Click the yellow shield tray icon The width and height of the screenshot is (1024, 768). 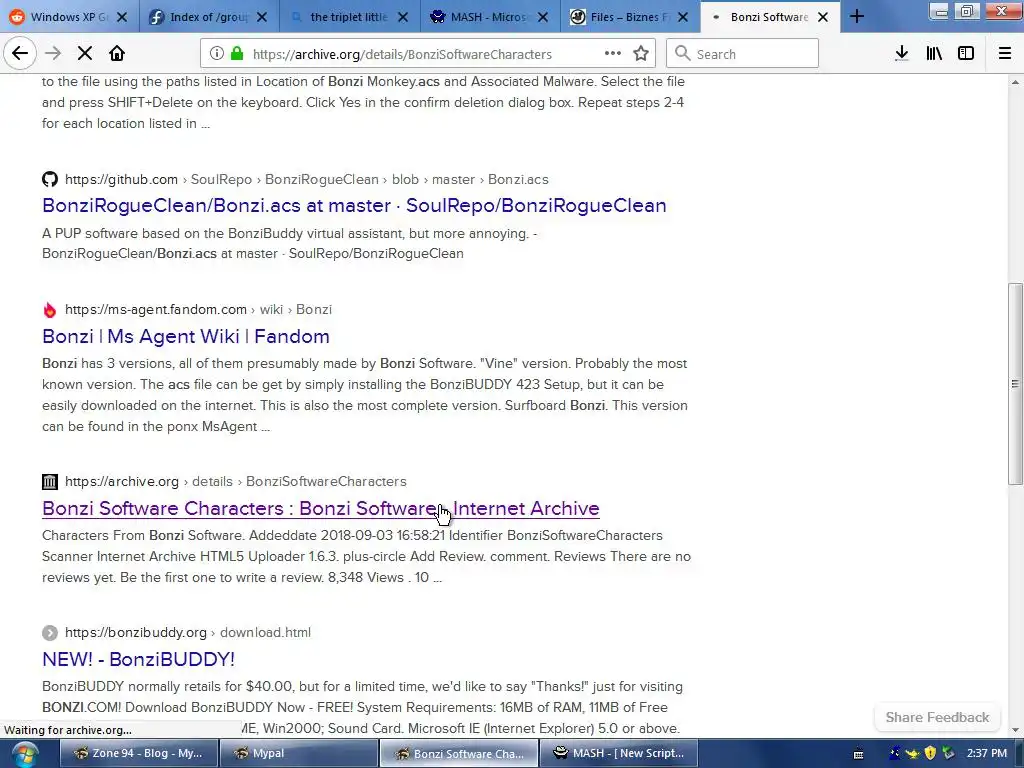930,754
